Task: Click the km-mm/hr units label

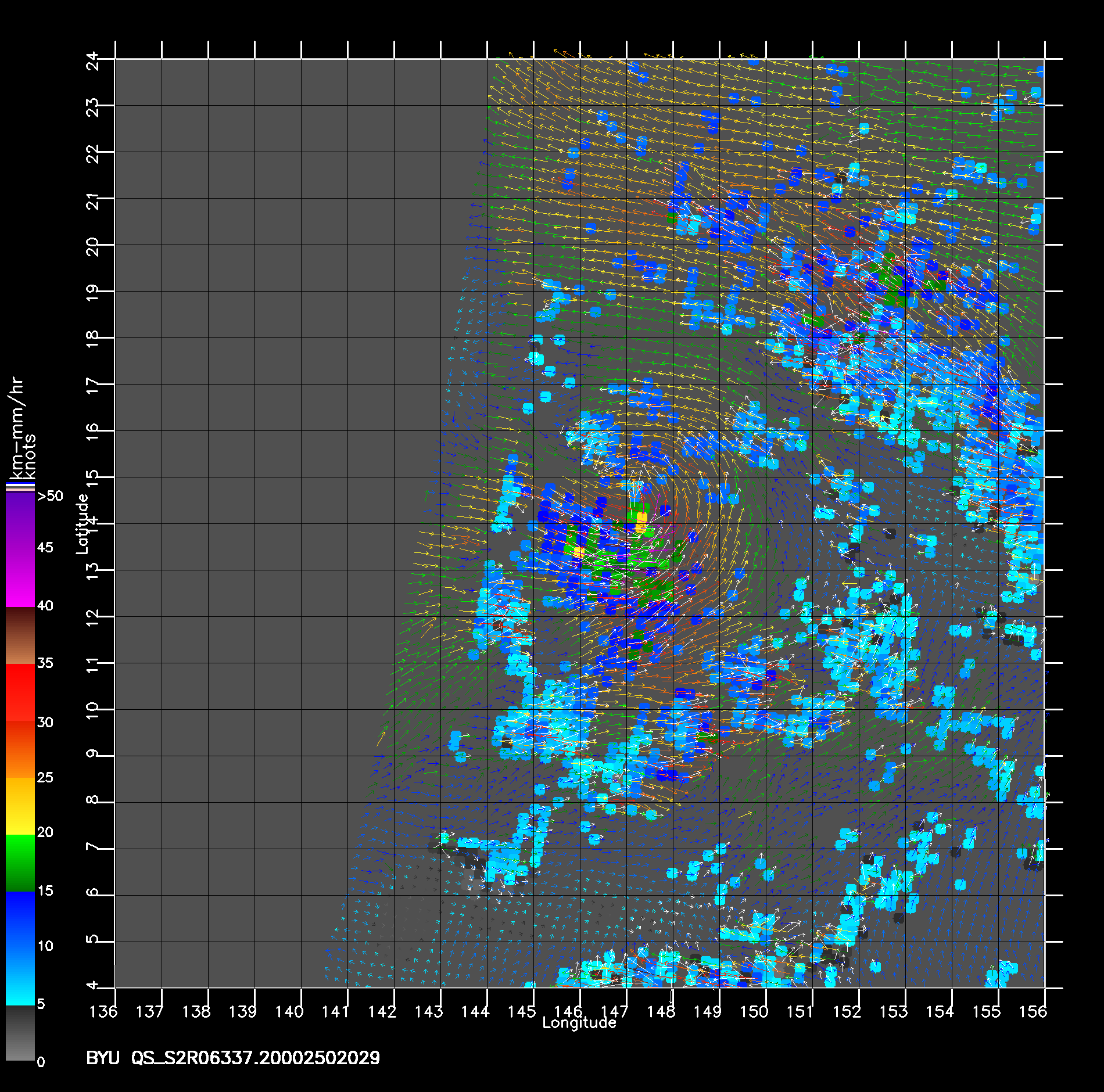Action: coord(16,427)
